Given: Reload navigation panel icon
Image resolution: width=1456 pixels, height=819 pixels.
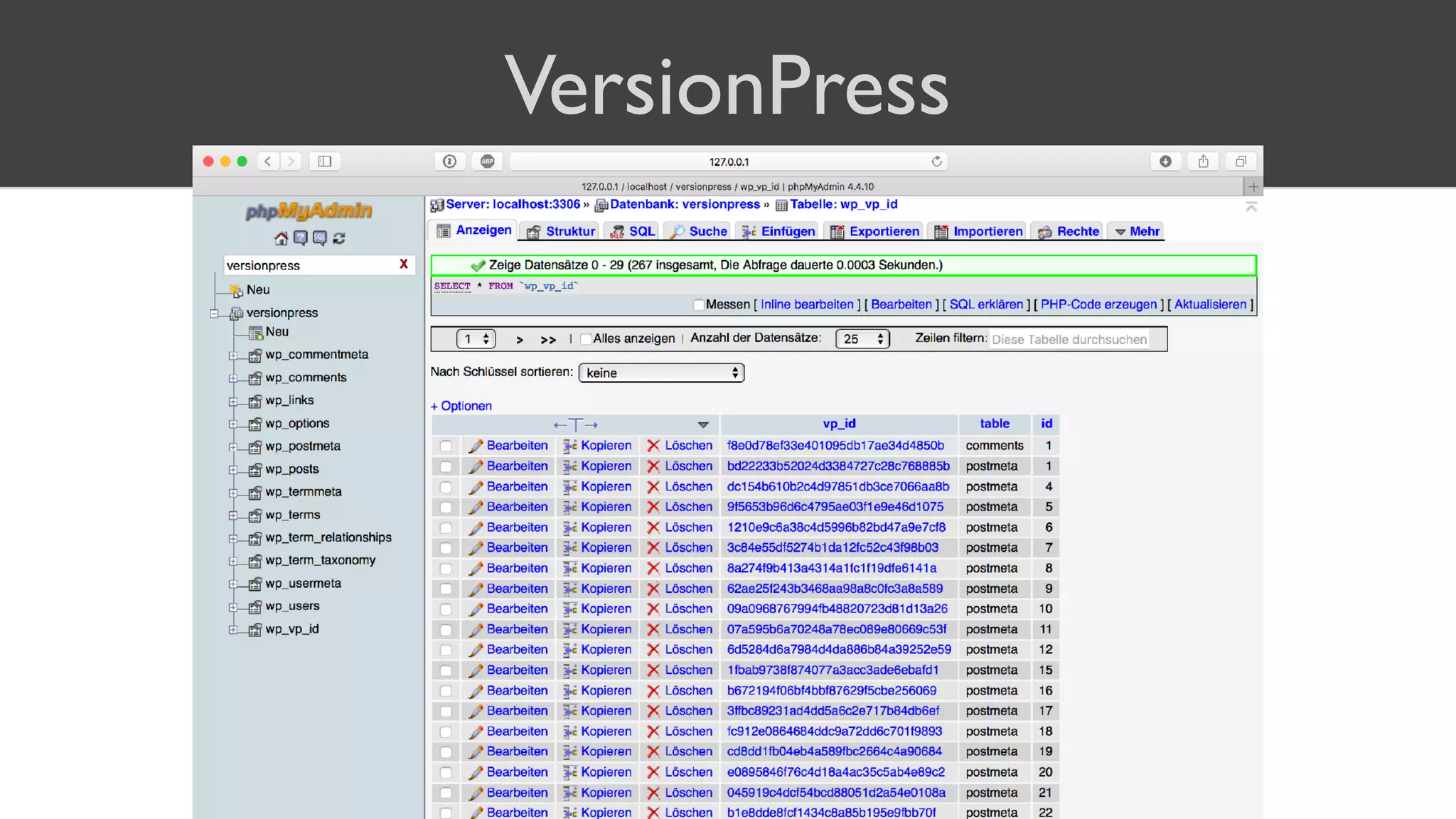Looking at the screenshot, I should pos(339,238).
